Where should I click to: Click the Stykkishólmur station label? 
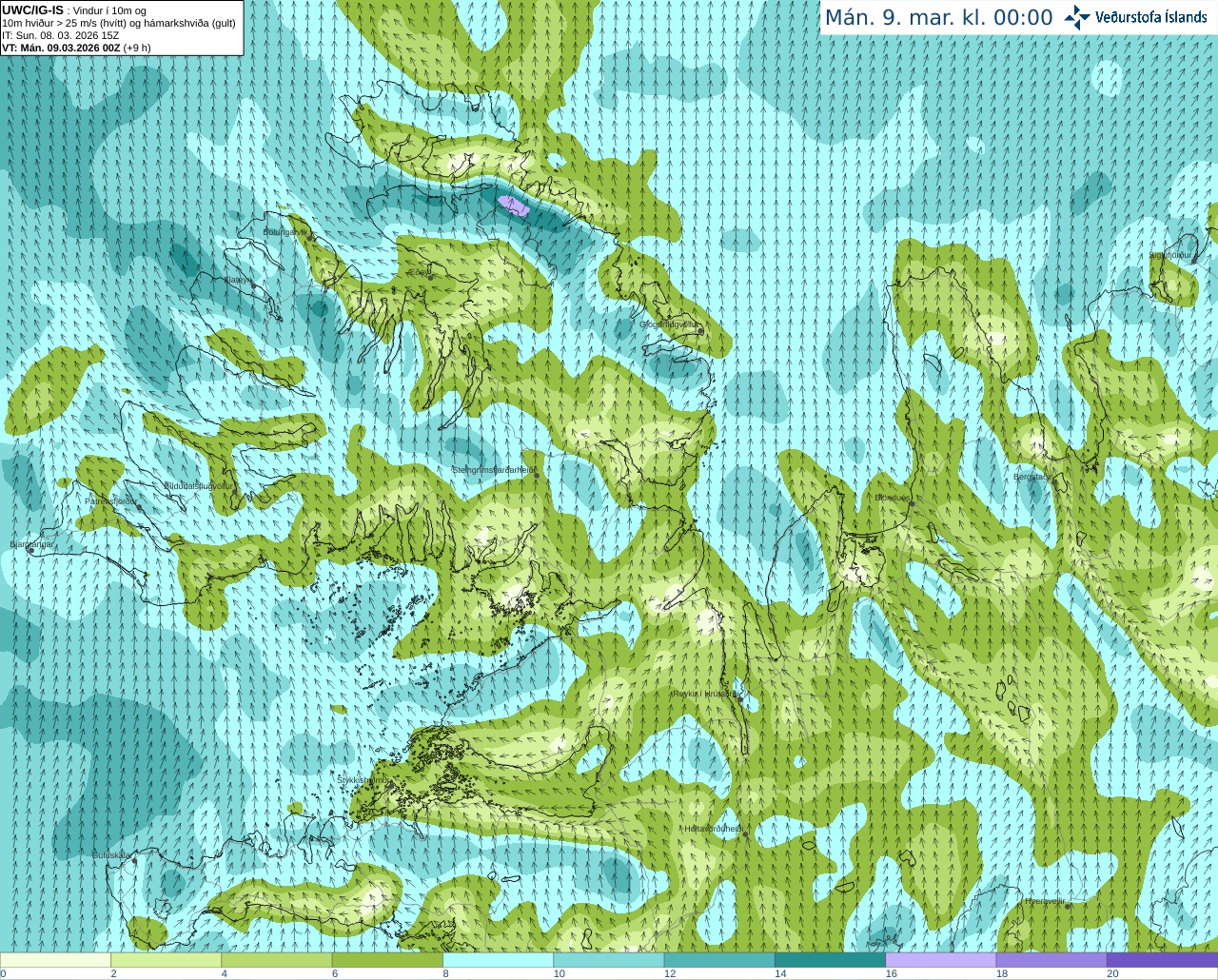[x=363, y=779]
